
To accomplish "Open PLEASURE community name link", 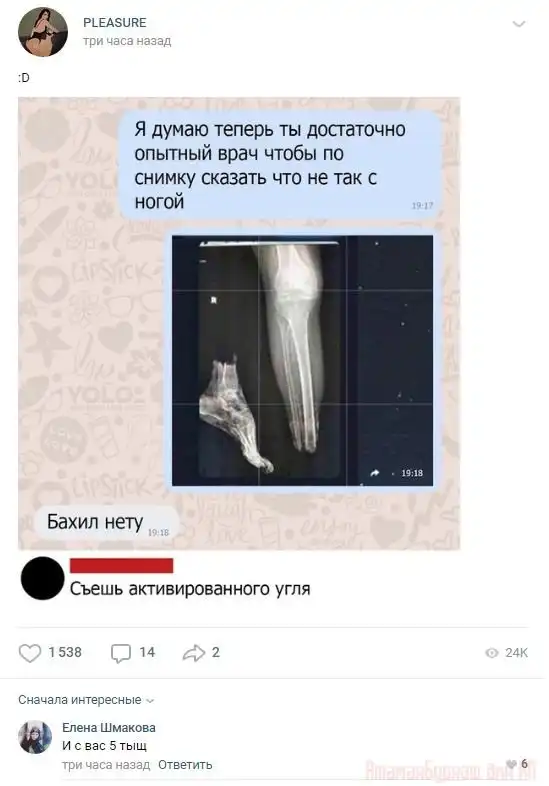I will pyautogui.click(x=115, y=23).
